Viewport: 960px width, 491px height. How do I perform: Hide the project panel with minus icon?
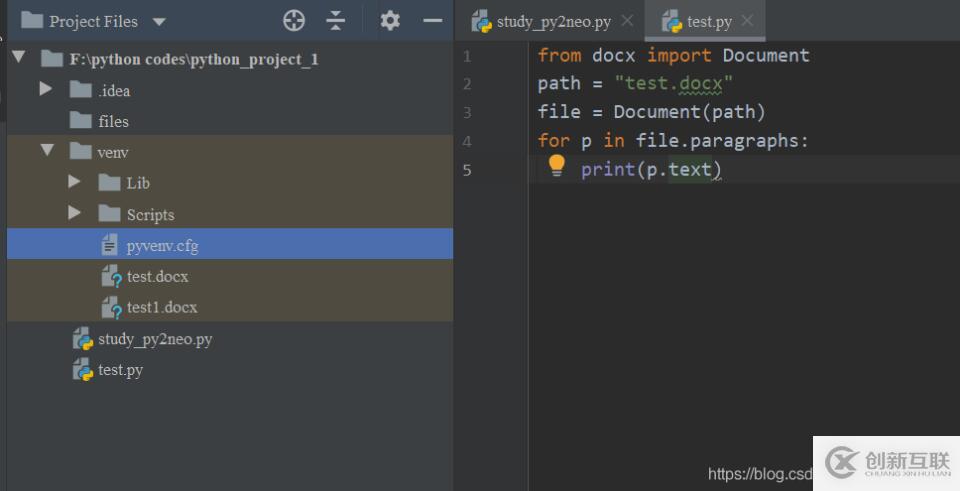[x=432, y=21]
